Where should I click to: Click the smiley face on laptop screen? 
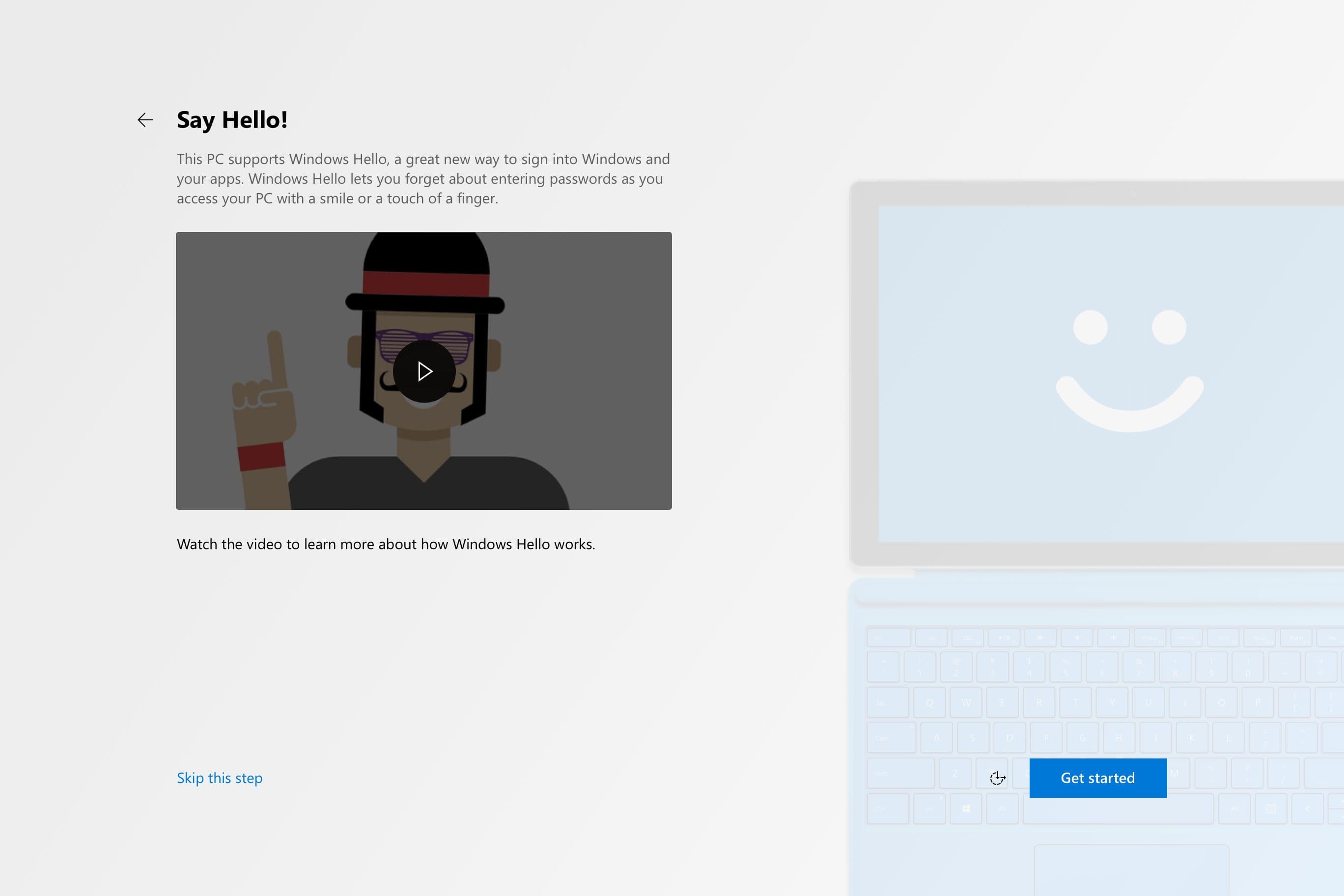click(1129, 371)
